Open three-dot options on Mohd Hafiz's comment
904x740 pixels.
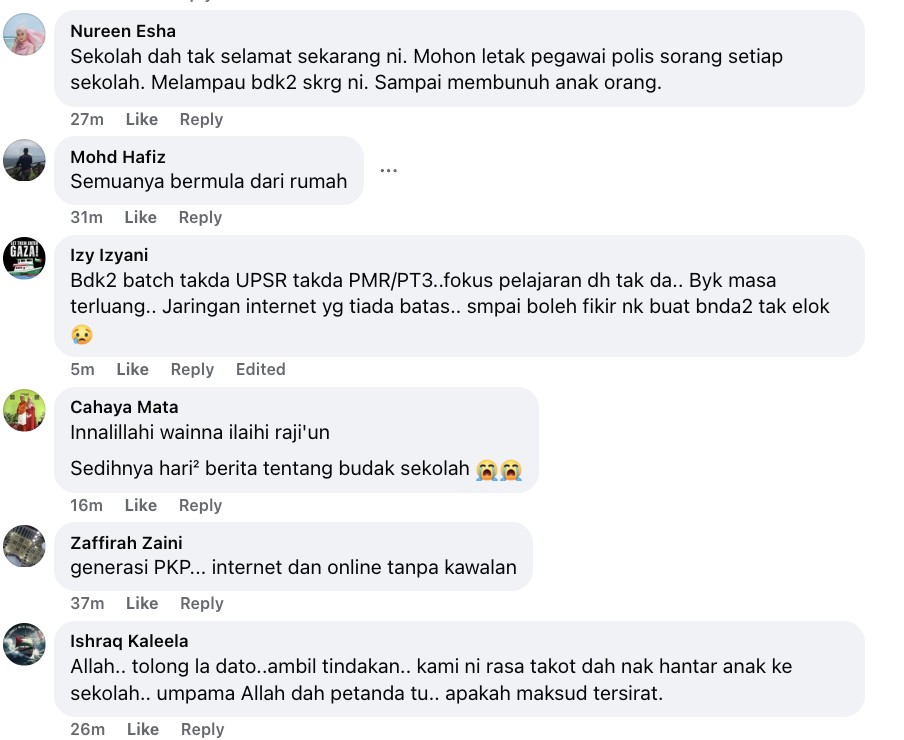pos(389,171)
